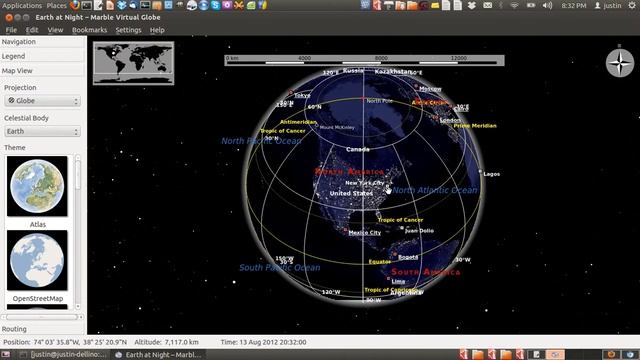Launch the terminal from the top panel
Image resolution: width=640 pixels, height=360 pixels.
coord(87,5)
